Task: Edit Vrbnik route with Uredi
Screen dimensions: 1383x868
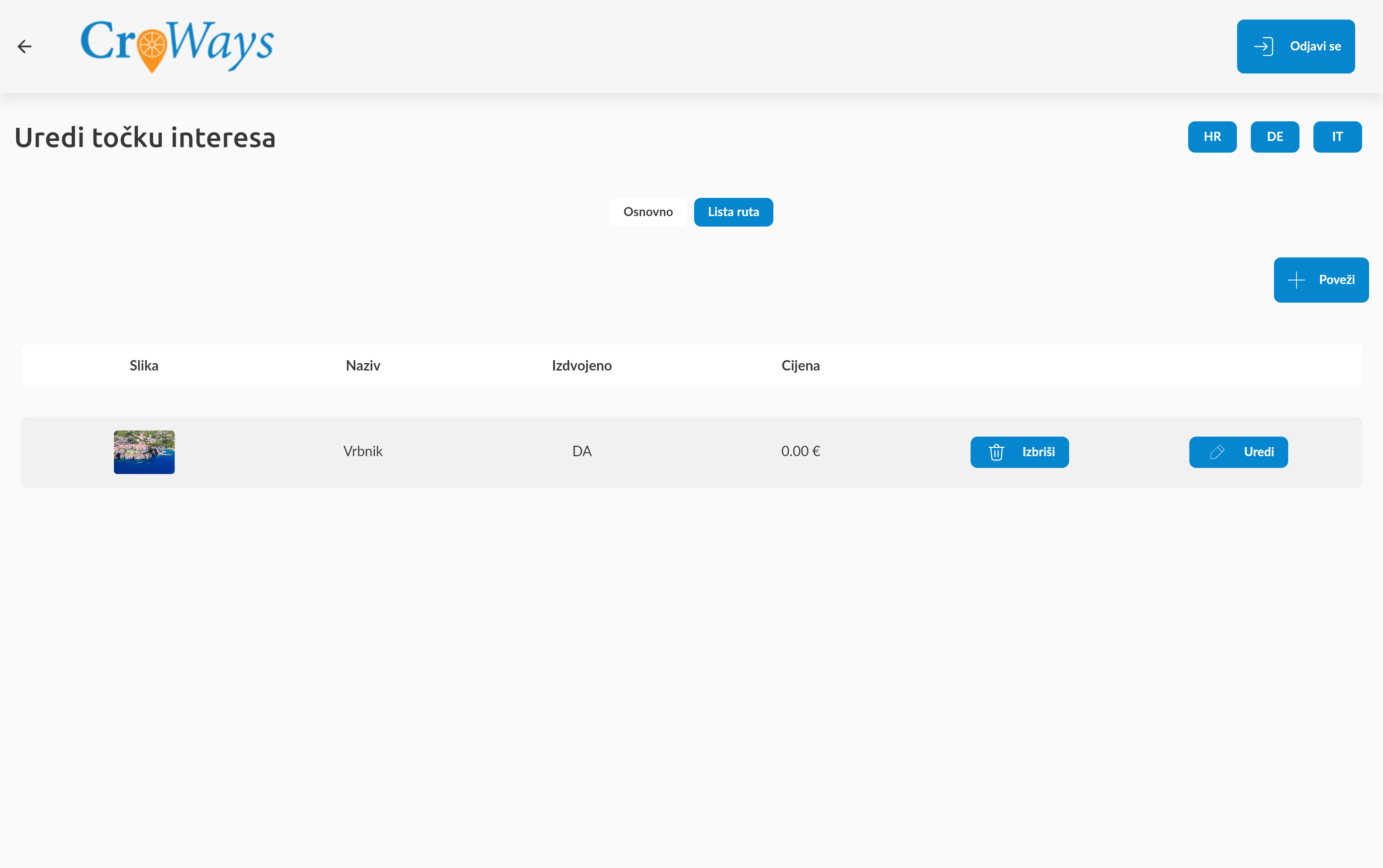Action: 1238,452
